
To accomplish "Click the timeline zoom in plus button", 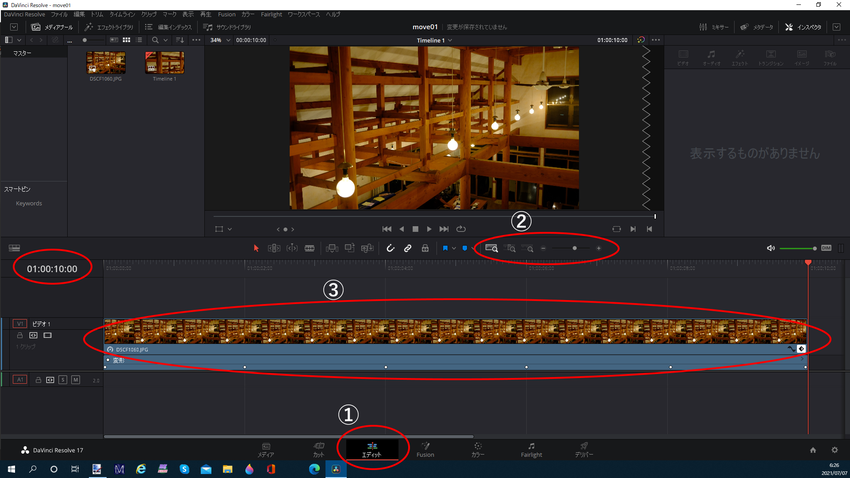I will (x=598, y=248).
